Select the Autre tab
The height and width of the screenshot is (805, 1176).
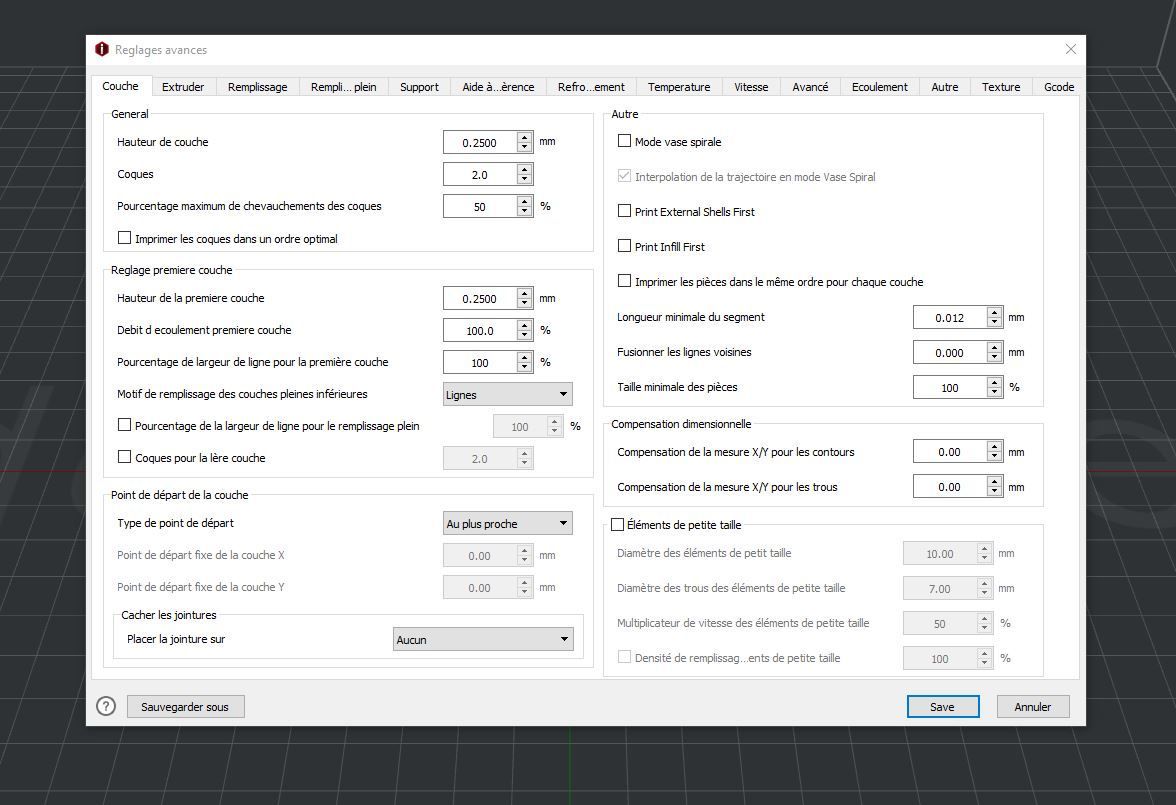tap(944, 87)
